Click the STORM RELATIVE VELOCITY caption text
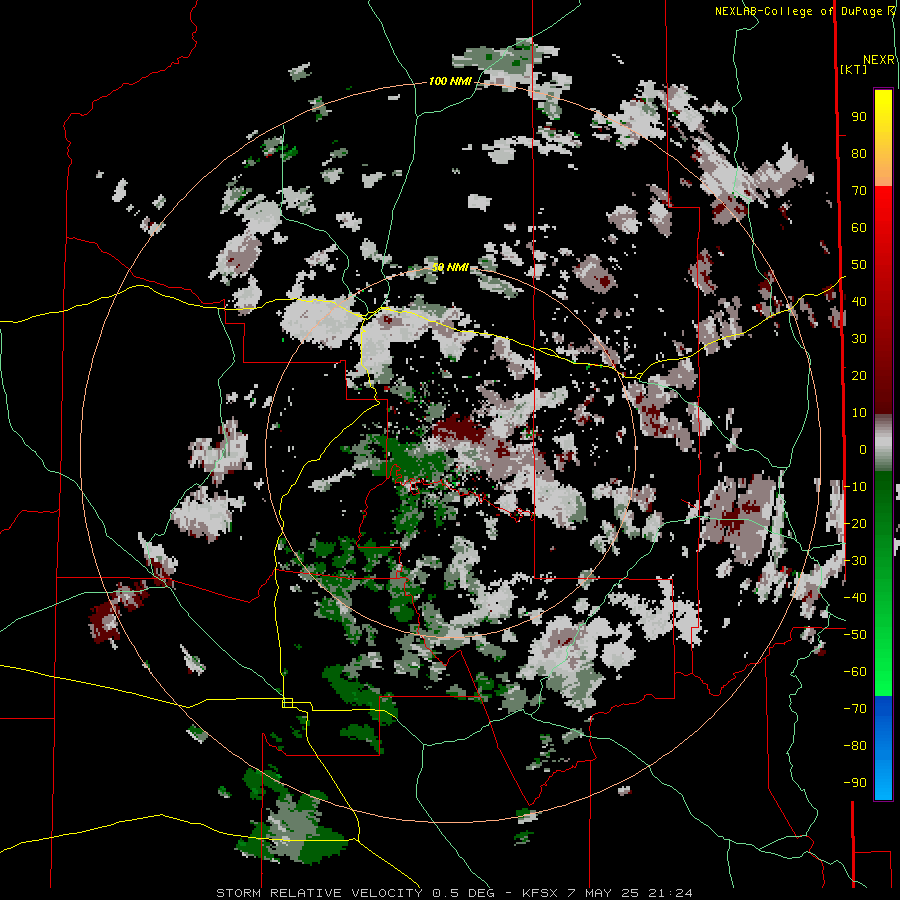 point(319,893)
